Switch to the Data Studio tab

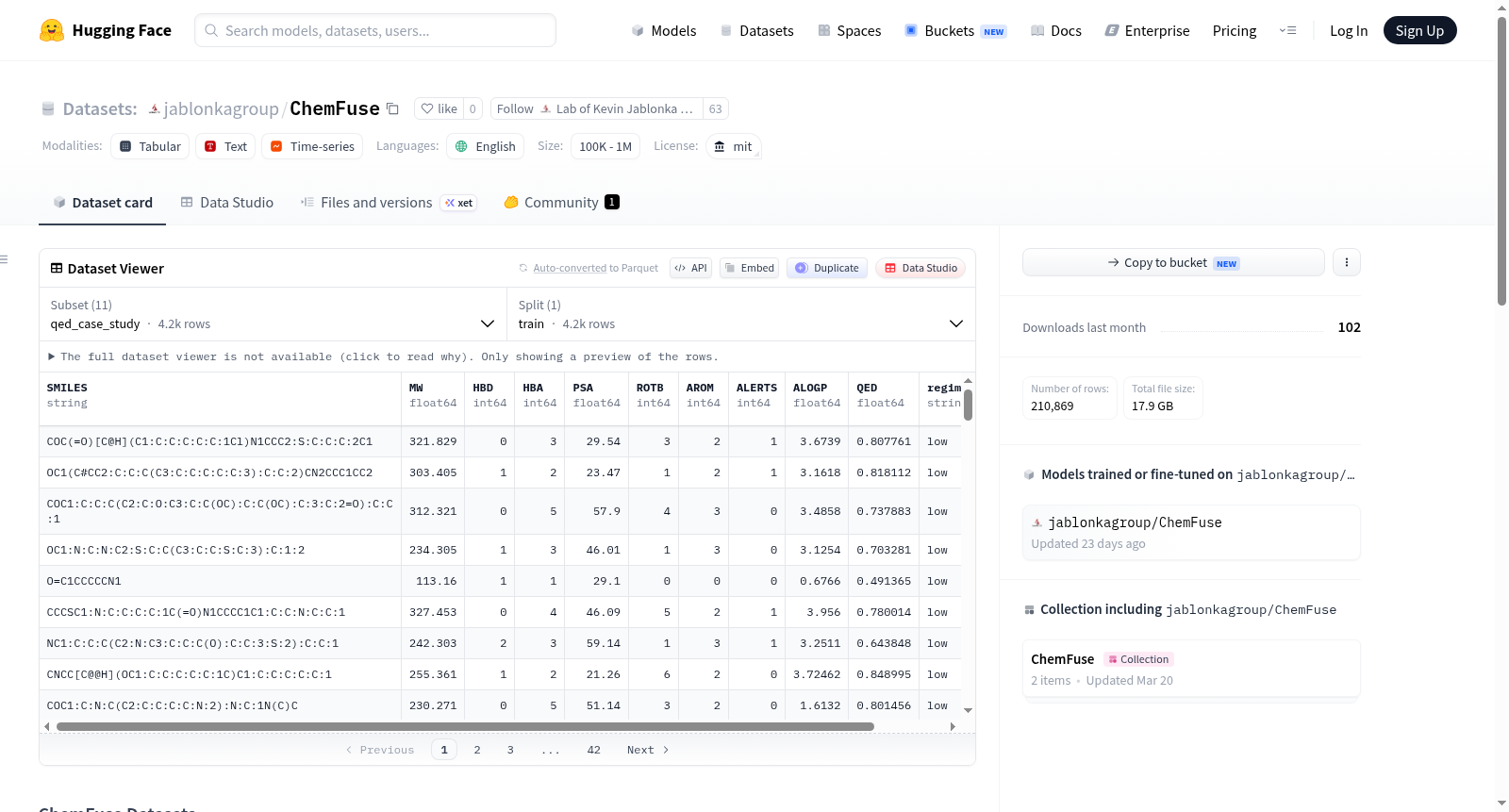coord(227,203)
